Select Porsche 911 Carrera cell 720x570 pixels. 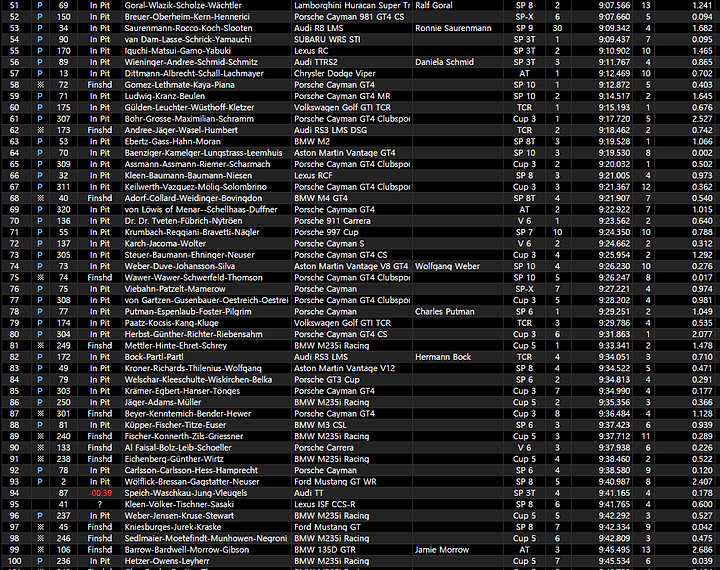click(332, 221)
